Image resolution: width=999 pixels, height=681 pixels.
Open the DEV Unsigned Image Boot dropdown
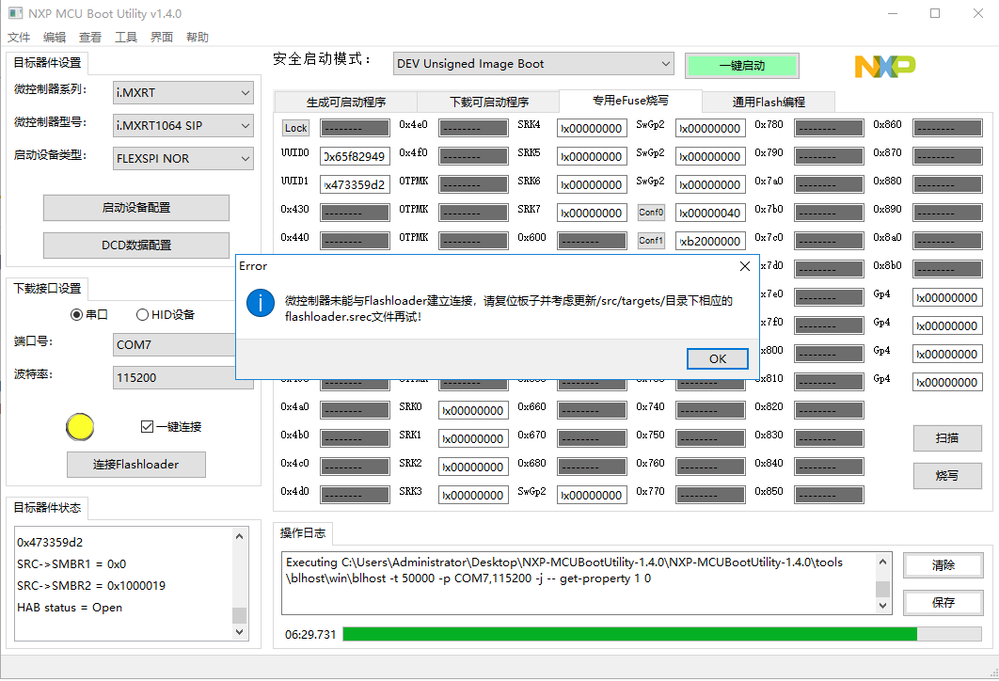533,64
